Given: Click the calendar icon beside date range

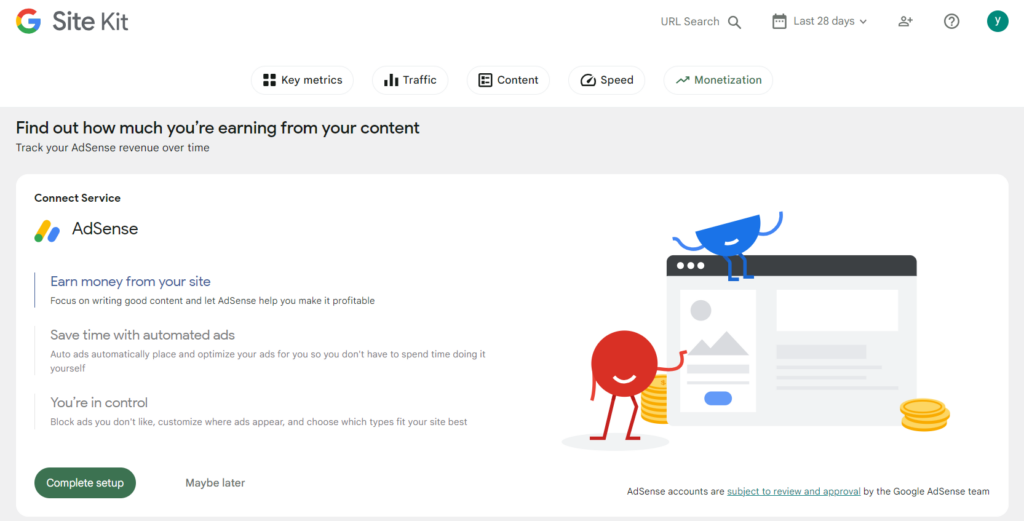Looking at the screenshot, I should (779, 21).
